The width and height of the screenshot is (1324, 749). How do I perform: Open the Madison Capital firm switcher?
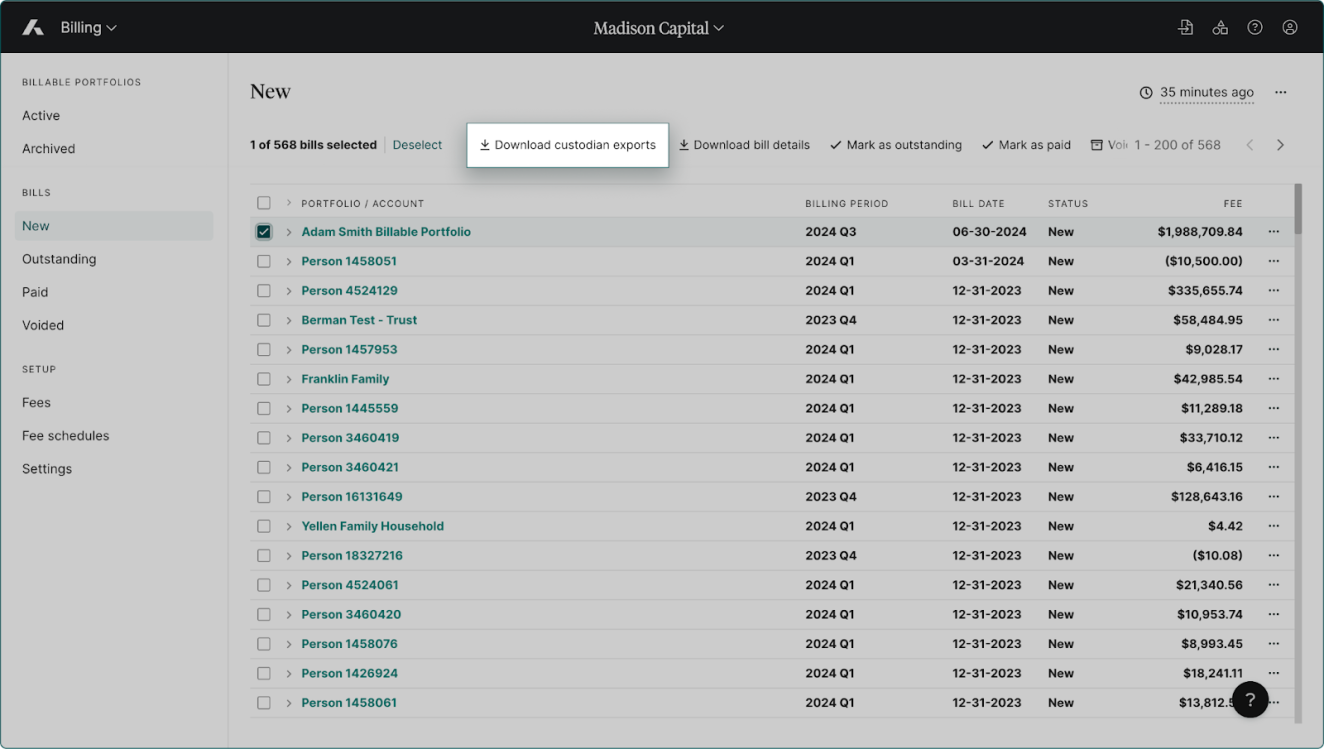coord(658,28)
